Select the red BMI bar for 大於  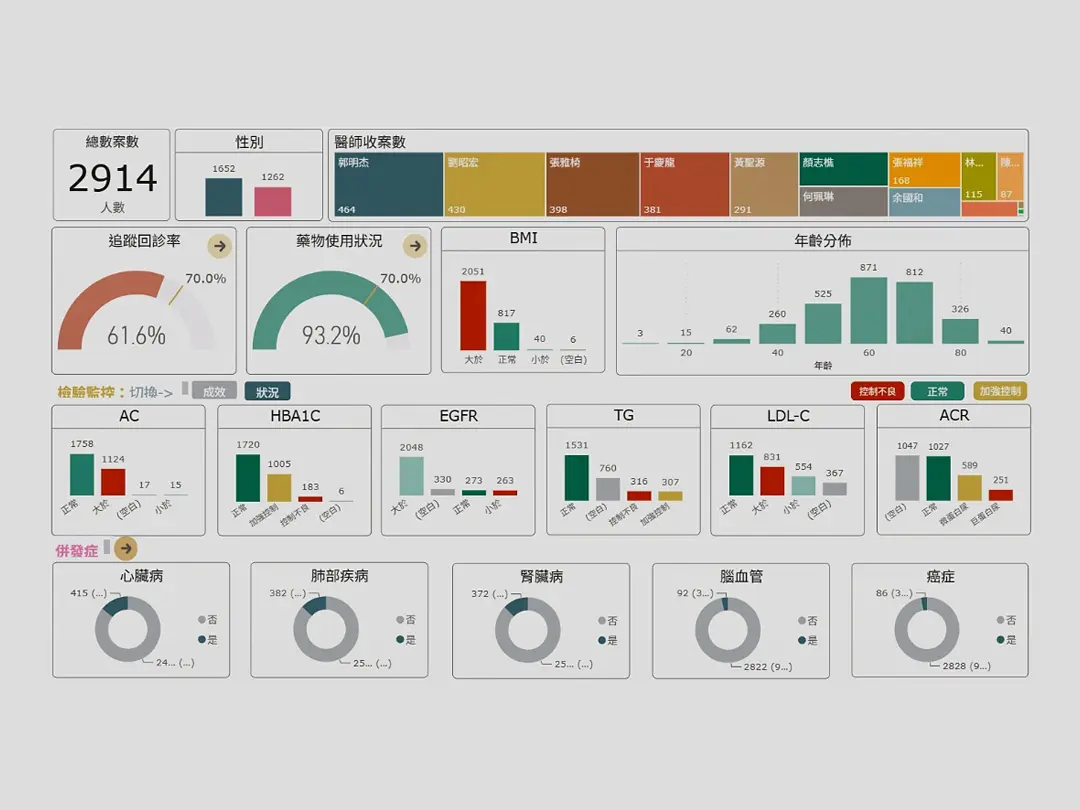point(473,315)
